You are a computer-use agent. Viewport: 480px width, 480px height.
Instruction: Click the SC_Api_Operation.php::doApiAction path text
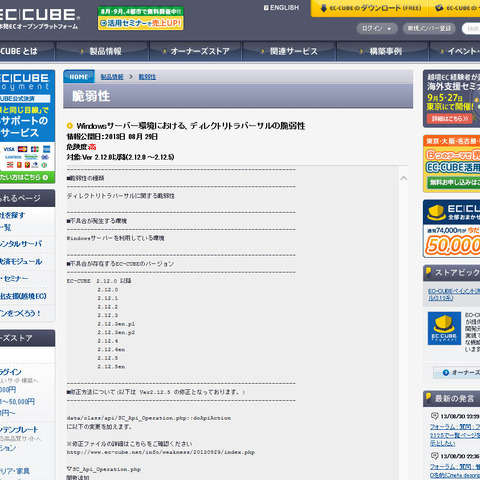[149, 418]
